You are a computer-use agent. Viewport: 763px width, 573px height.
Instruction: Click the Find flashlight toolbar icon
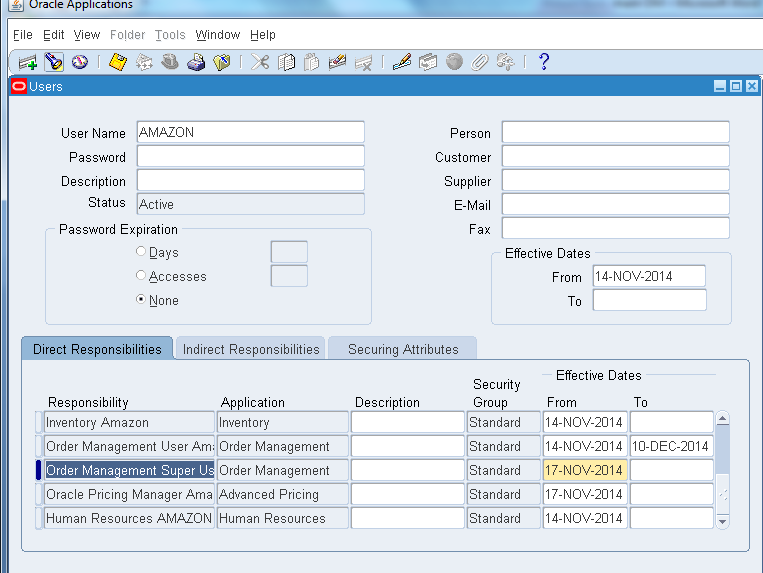(54, 62)
